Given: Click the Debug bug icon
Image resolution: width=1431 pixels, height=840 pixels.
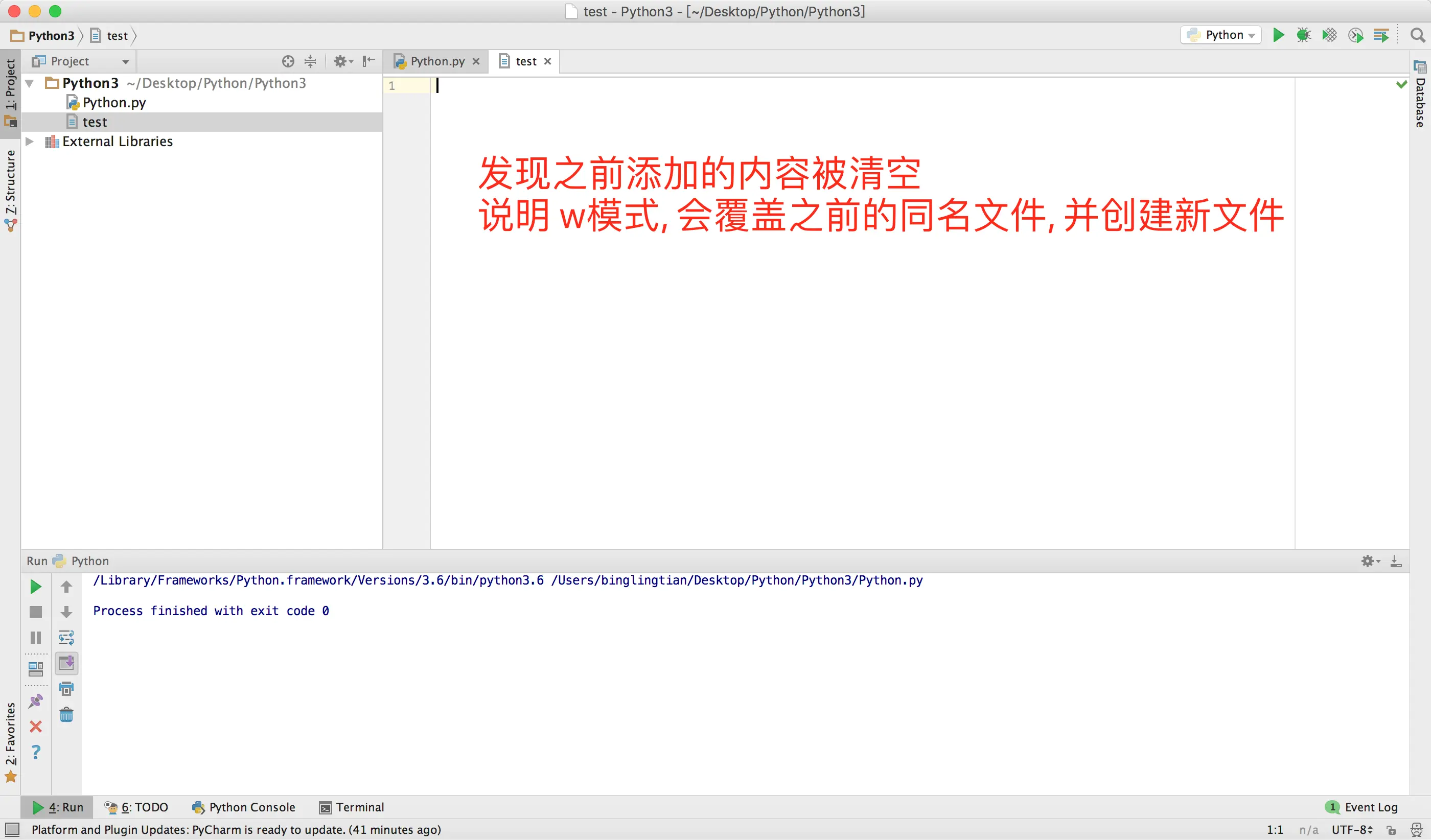Looking at the screenshot, I should (1304, 35).
